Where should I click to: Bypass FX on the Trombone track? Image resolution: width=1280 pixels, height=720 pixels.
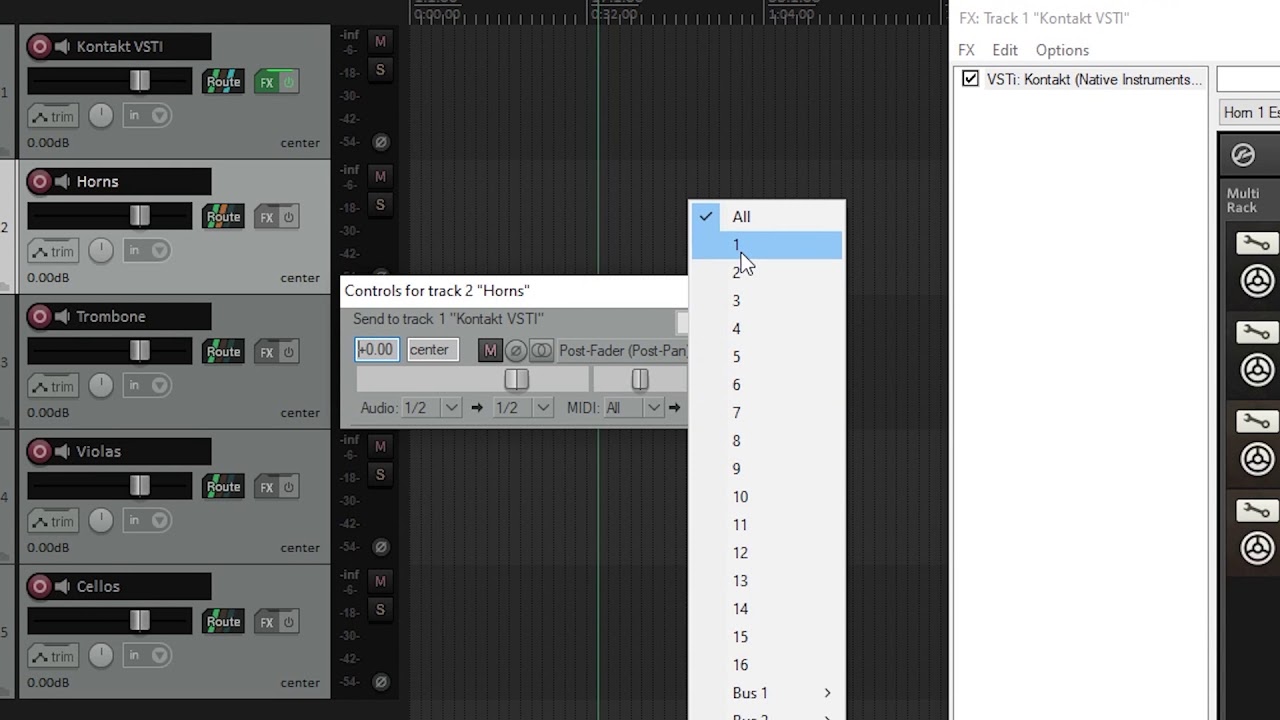[289, 352]
